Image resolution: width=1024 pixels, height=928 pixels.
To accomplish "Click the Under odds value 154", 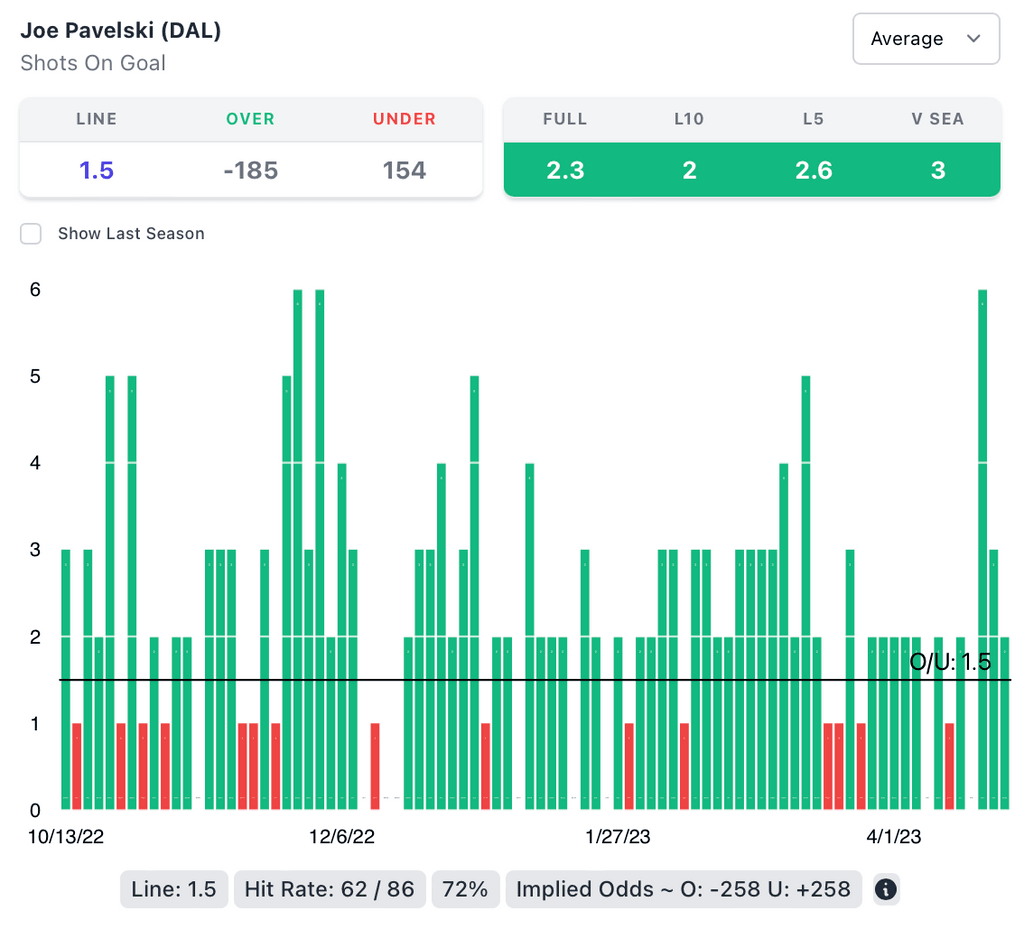I will [404, 171].
